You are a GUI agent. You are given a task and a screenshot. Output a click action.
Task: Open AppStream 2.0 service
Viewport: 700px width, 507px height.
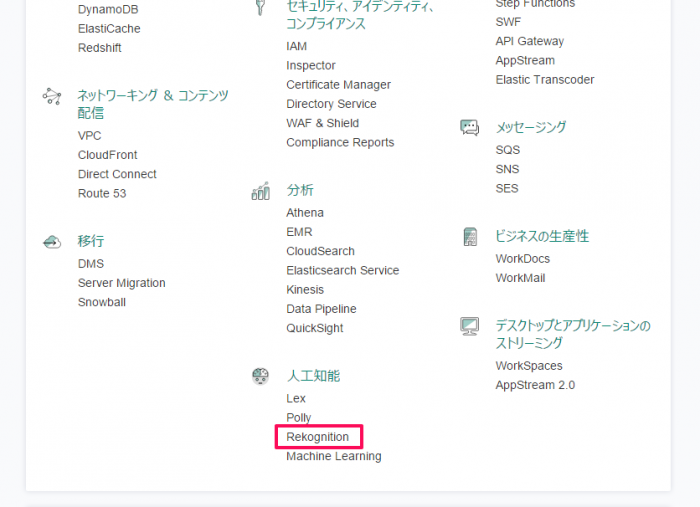coord(535,385)
